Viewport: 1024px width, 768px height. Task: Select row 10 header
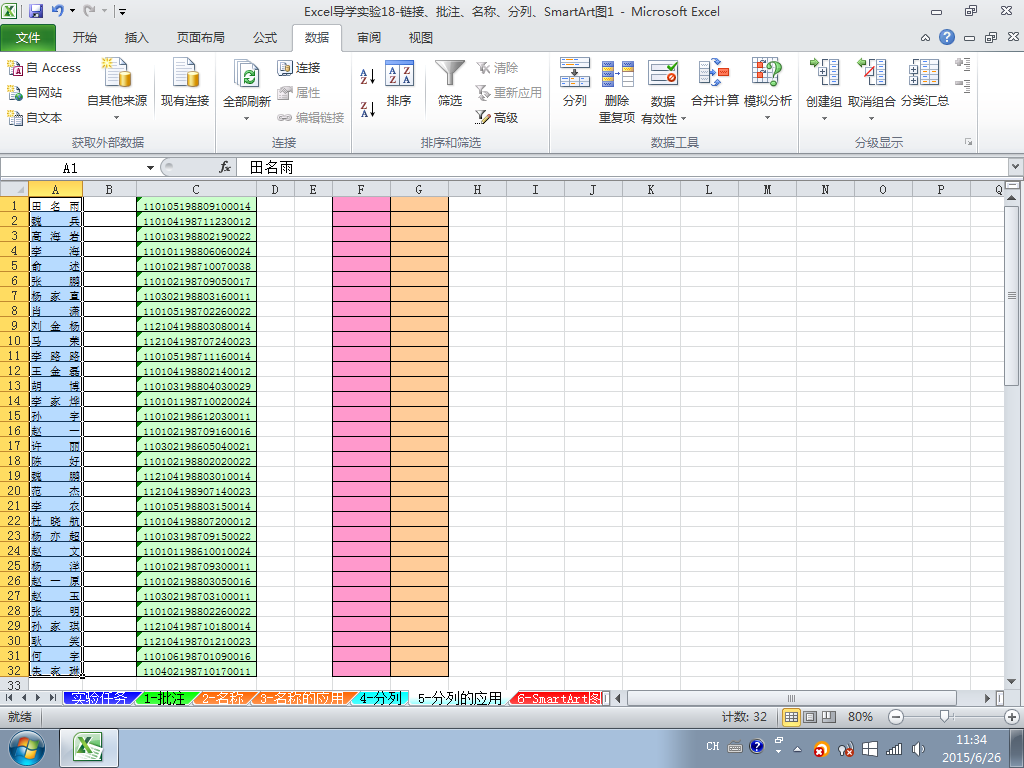[14, 340]
